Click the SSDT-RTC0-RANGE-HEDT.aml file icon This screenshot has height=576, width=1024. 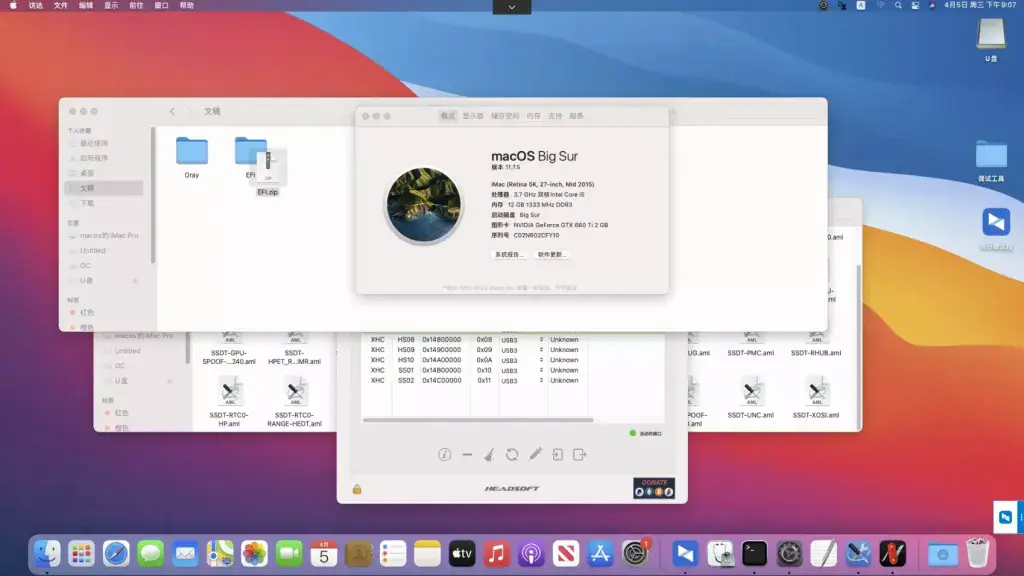tap(295, 392)
